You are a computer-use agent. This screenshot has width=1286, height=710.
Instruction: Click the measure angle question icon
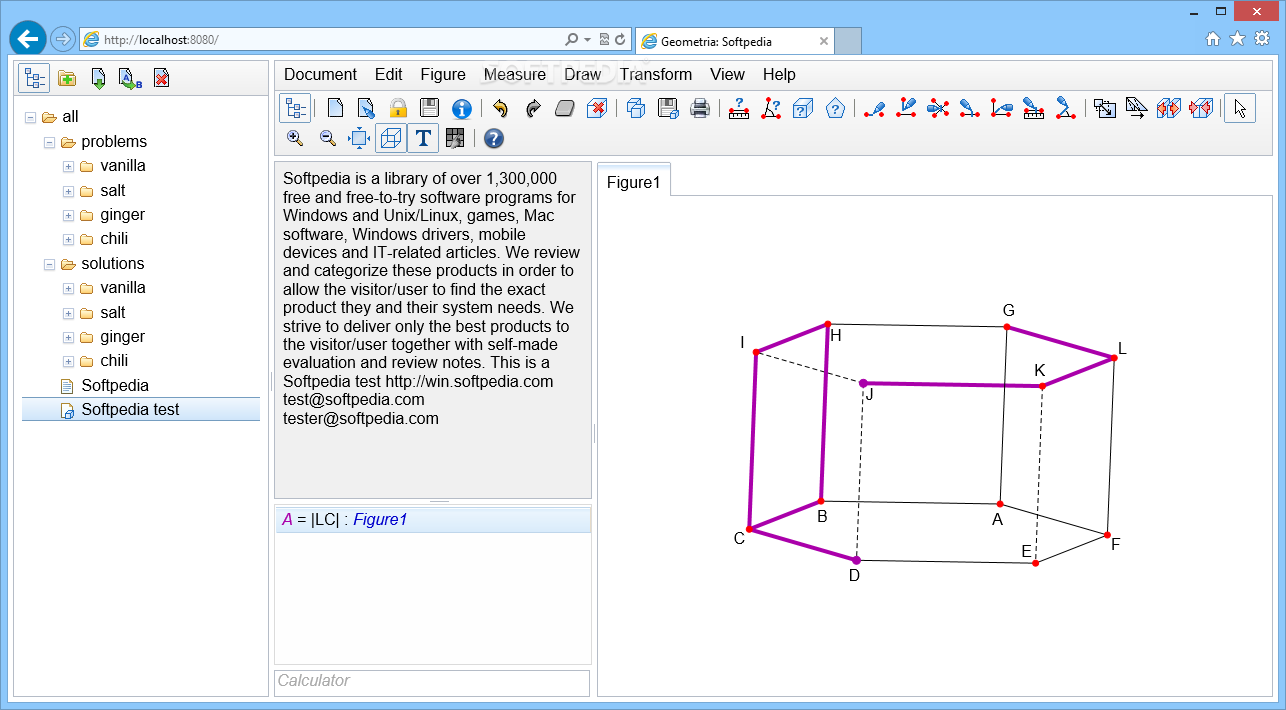771,108
